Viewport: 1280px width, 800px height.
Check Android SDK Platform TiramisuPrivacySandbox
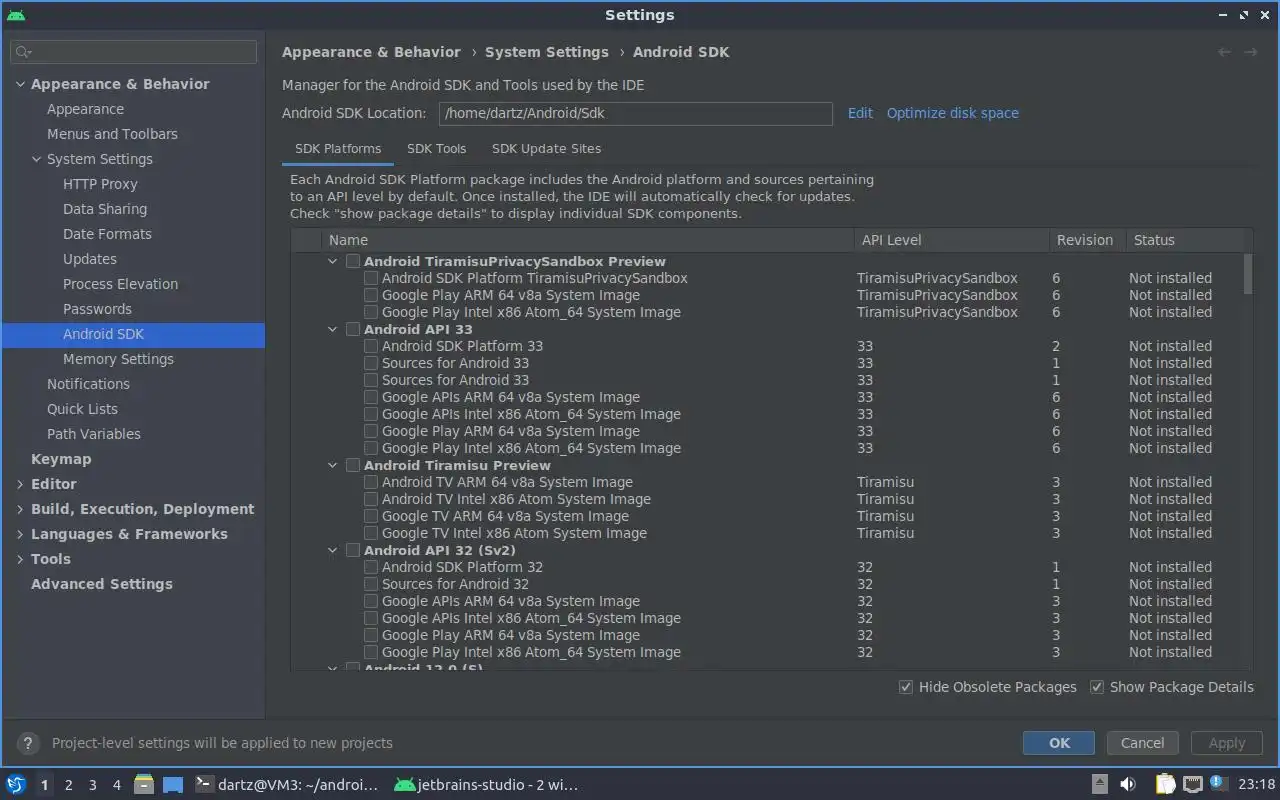pyautogui.click(x=371, y=278)
